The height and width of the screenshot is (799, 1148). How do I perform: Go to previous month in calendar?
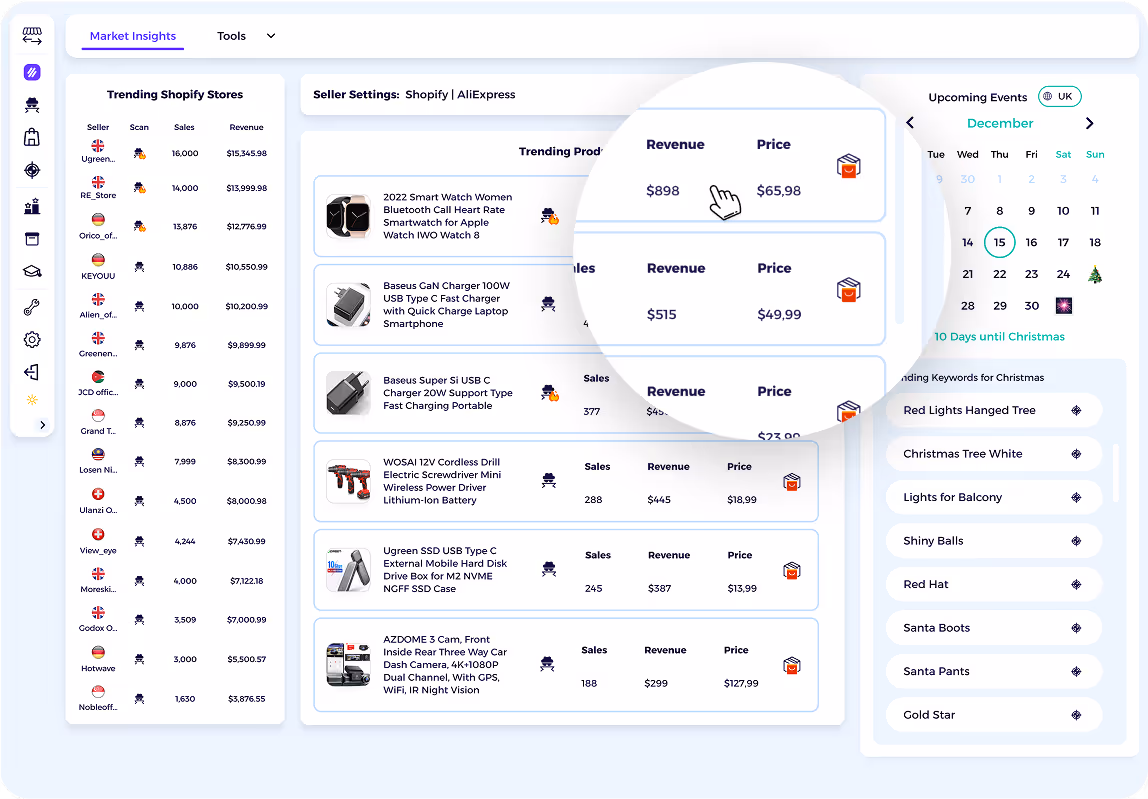pyautogui.click(x=910, y=123)
